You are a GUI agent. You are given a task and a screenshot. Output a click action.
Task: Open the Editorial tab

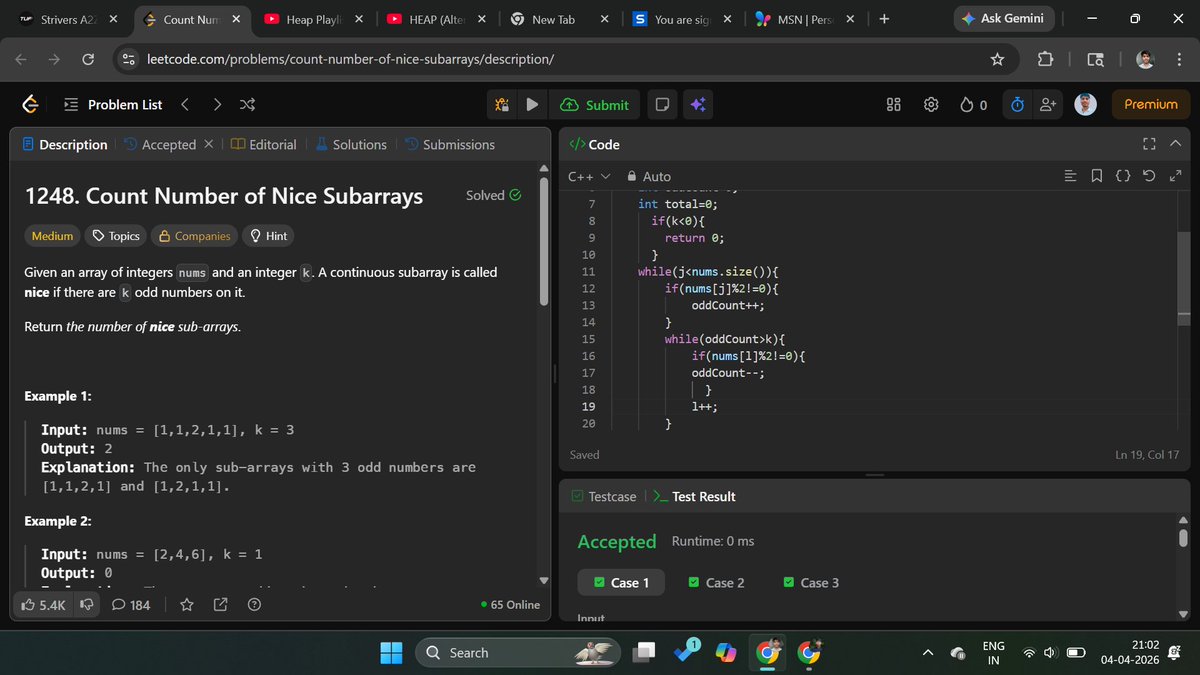264,144
